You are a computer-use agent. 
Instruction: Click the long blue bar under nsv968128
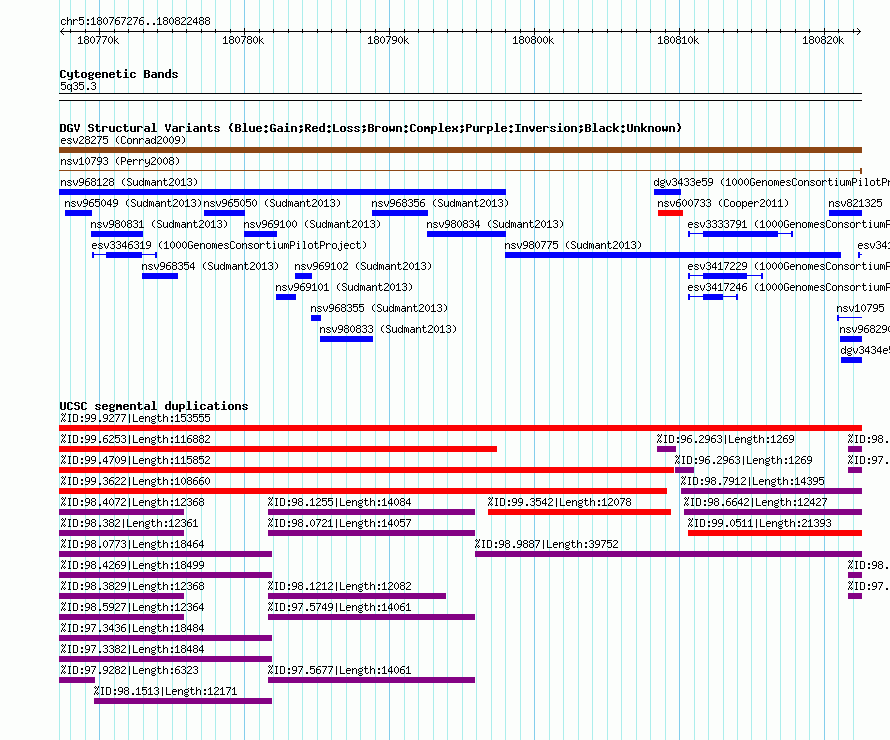[282, 192]
